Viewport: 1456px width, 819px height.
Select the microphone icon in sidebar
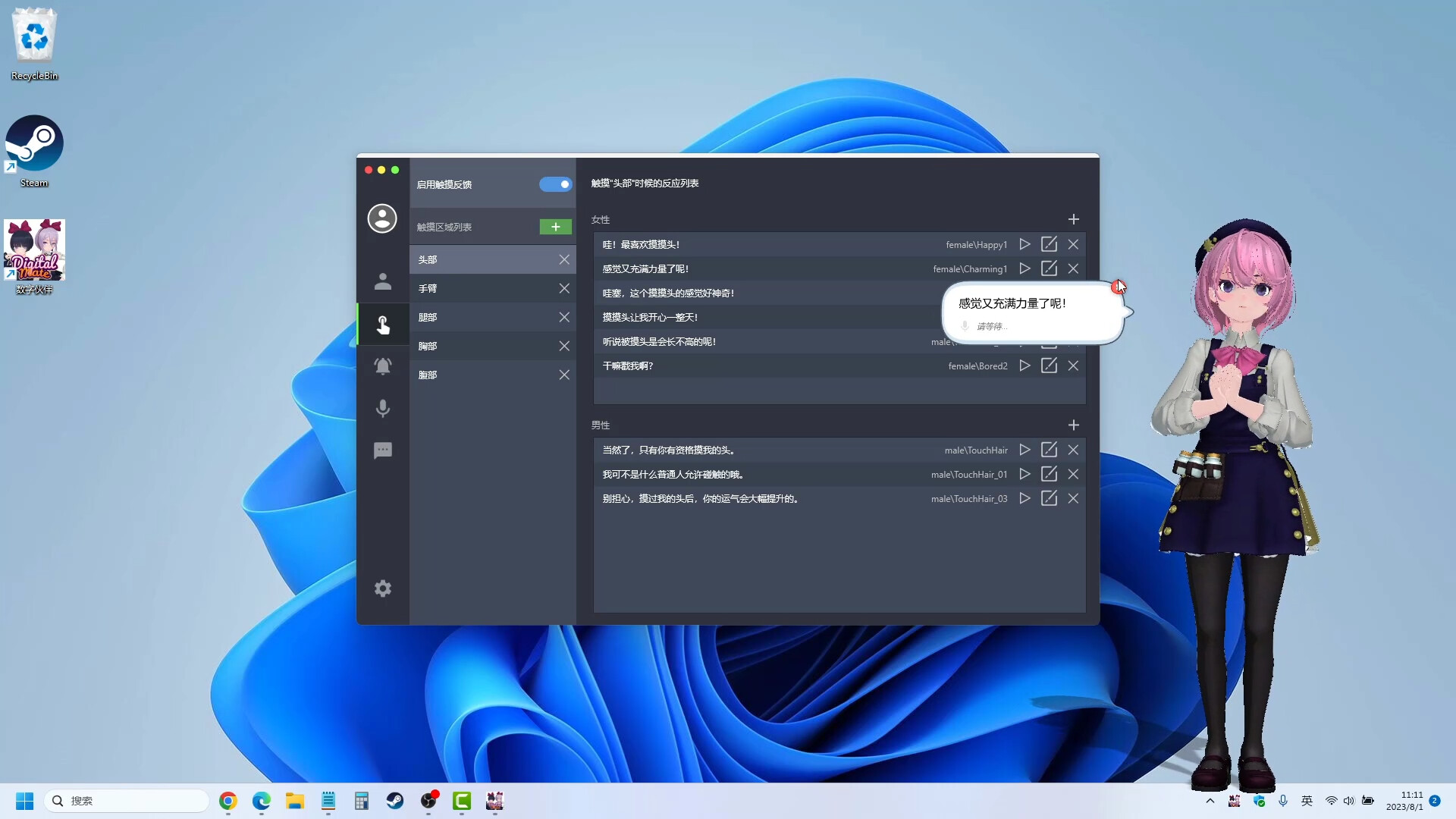pos(383,409)
